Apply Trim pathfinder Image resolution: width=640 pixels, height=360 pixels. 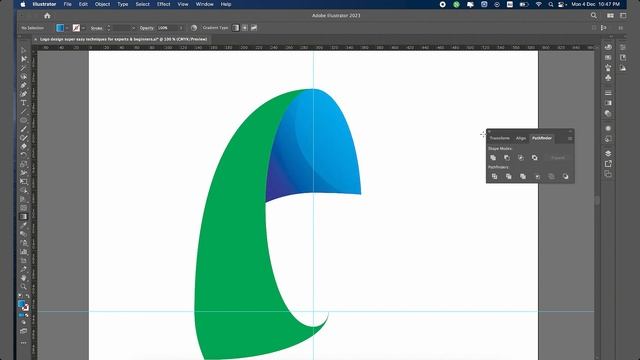(x=509, y=176)
